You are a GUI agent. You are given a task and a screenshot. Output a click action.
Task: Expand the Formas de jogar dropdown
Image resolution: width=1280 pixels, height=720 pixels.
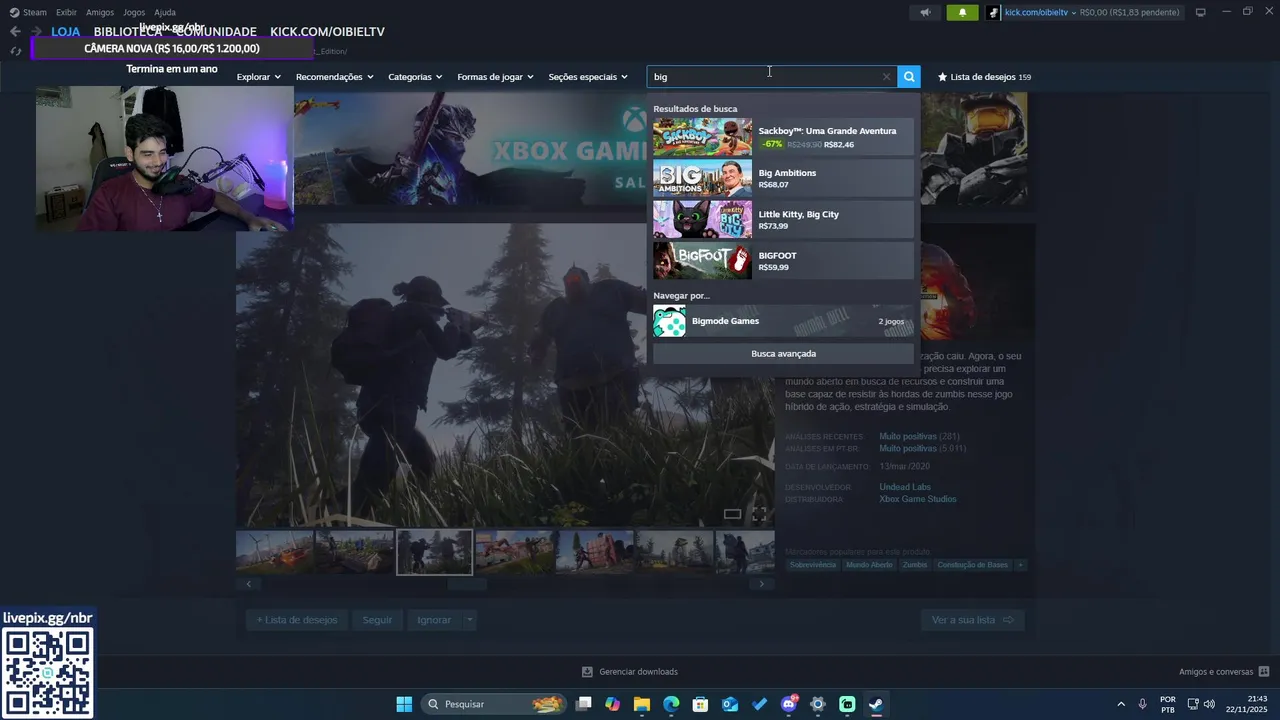pos(495,77)
